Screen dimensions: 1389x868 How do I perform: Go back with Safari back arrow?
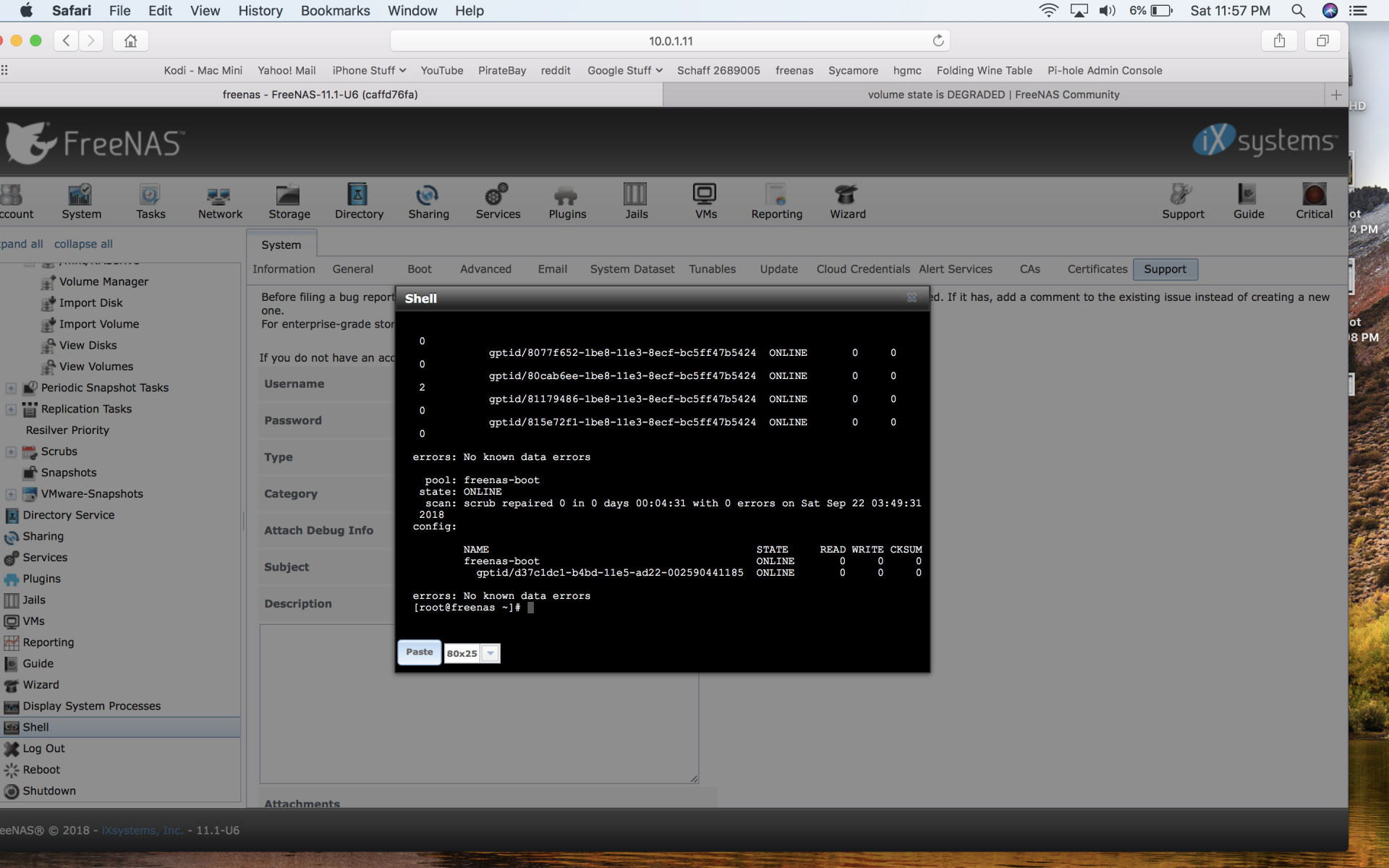pyautogui.click(x=66, y=41)
